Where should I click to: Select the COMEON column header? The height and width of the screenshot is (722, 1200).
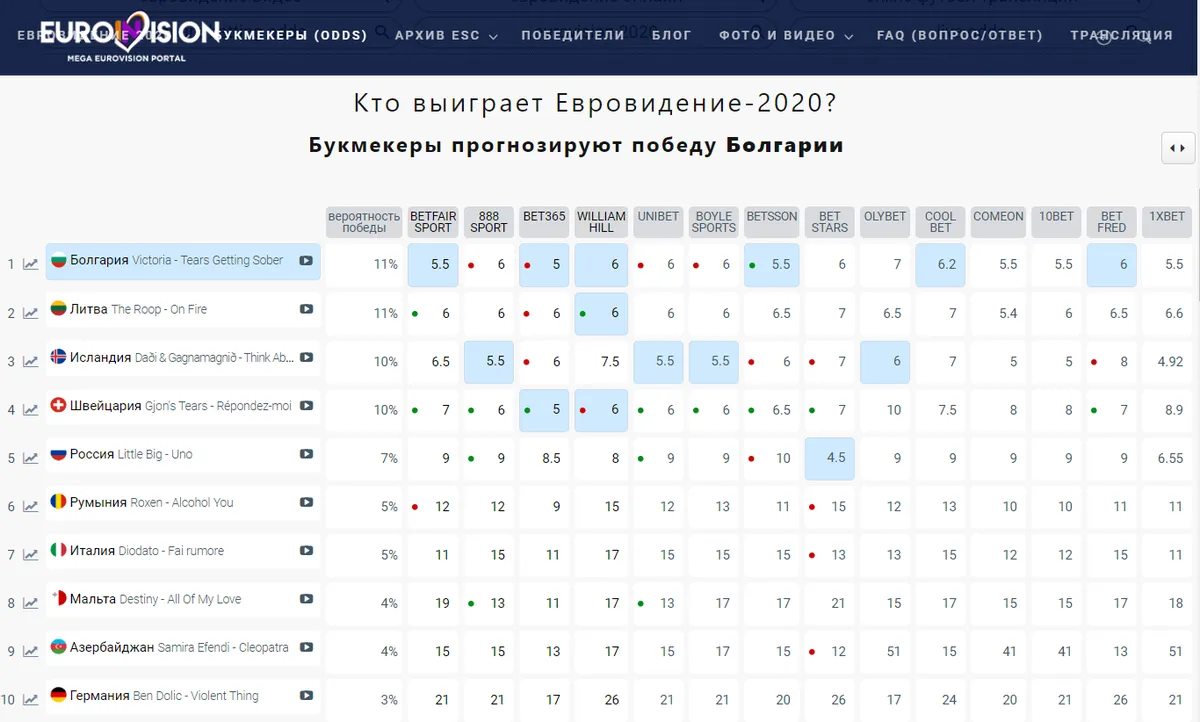pyautogui.click(x=998, y=222)
